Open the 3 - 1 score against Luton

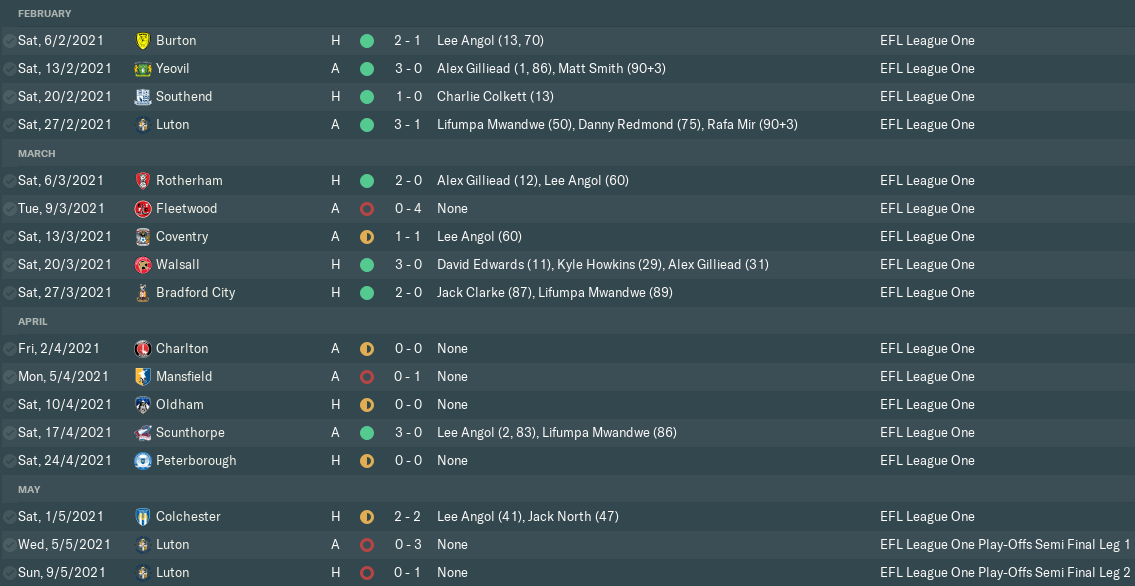[x=408, y=125]
